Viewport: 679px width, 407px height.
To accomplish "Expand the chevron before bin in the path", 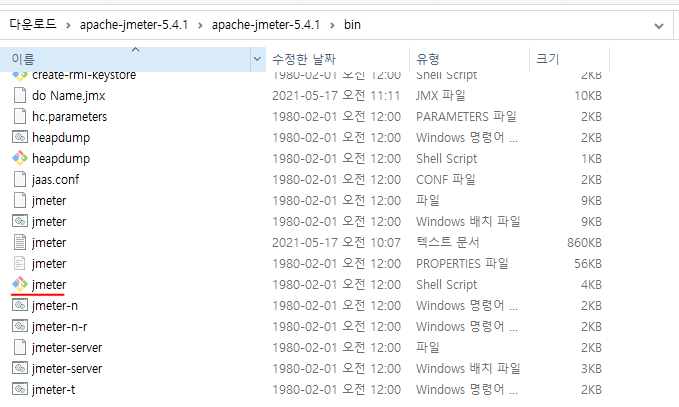I will (x=332, y=26).
